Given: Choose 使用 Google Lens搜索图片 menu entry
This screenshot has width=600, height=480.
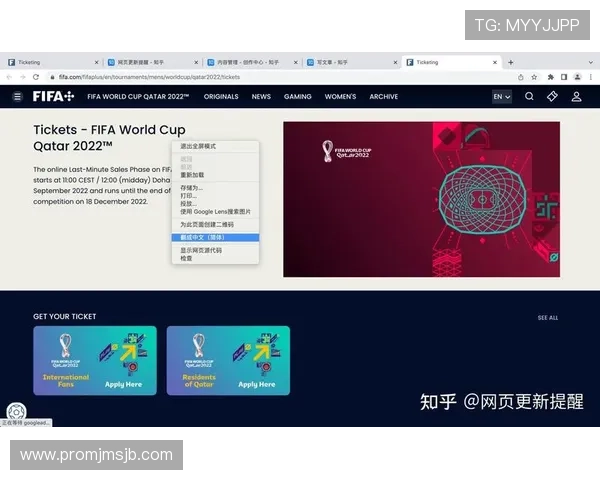Looking at the screenshot, I should pyautogui.click(x=215, y=212).
